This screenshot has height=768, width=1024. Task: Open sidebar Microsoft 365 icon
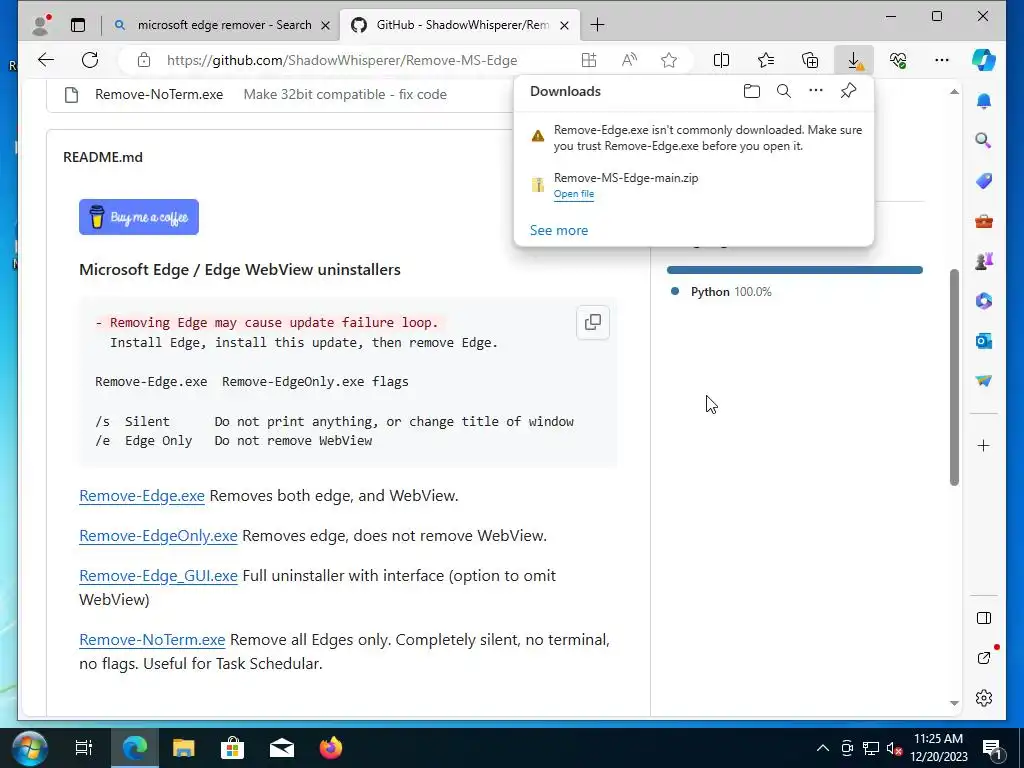984,300
